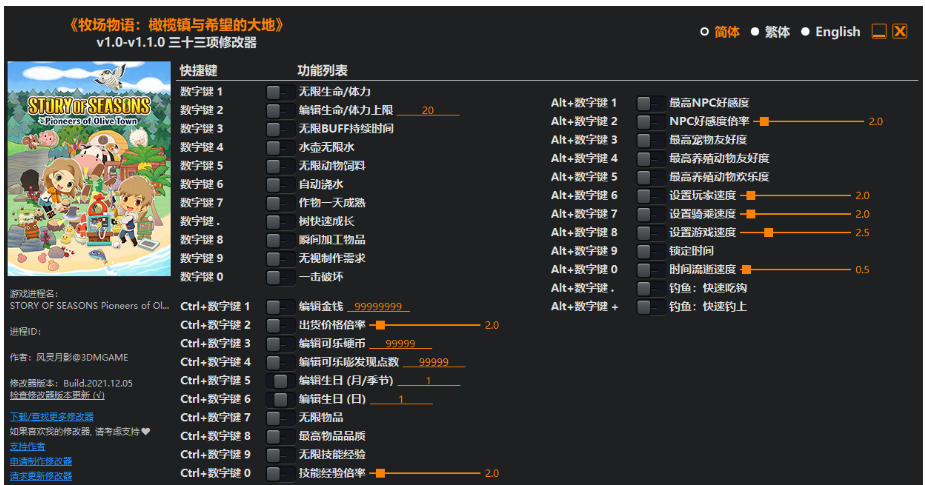Click the 功能列表 column header
The width and height of the screenshot is (925, 485).
click(322, 71)
